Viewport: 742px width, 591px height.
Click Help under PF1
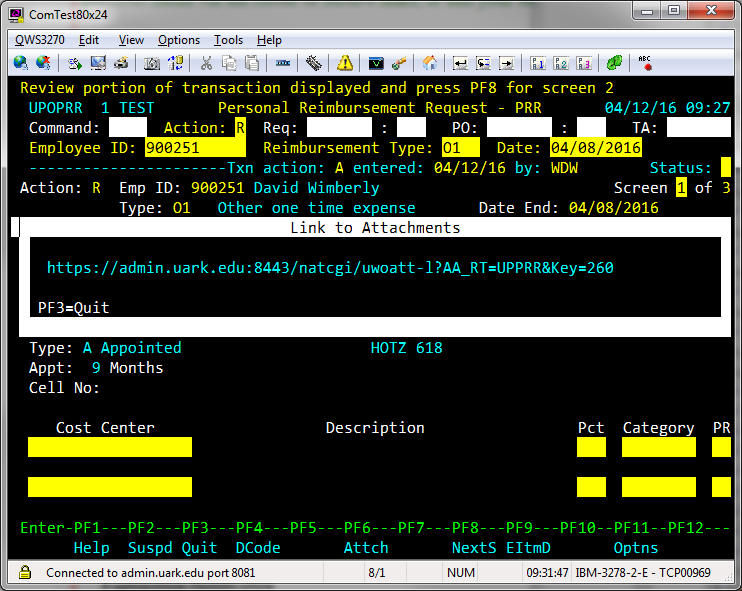92,548
